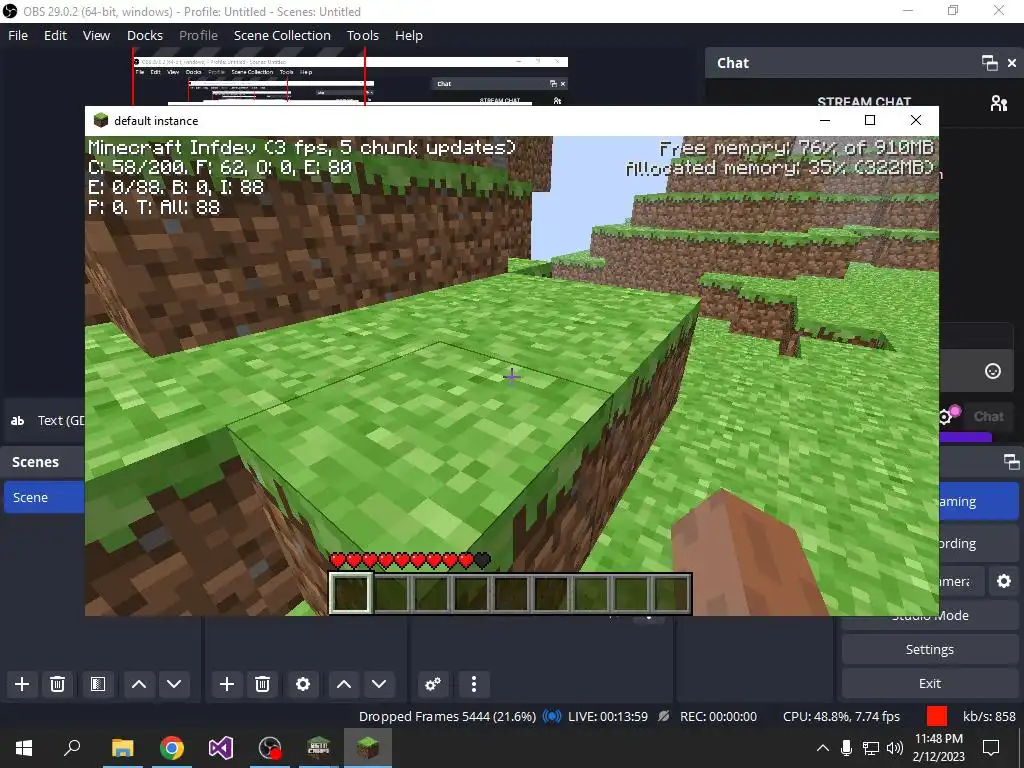The height and width of the screenshot is (768, 1024).
Task: Open the View menu
Action: pos(96,35)
